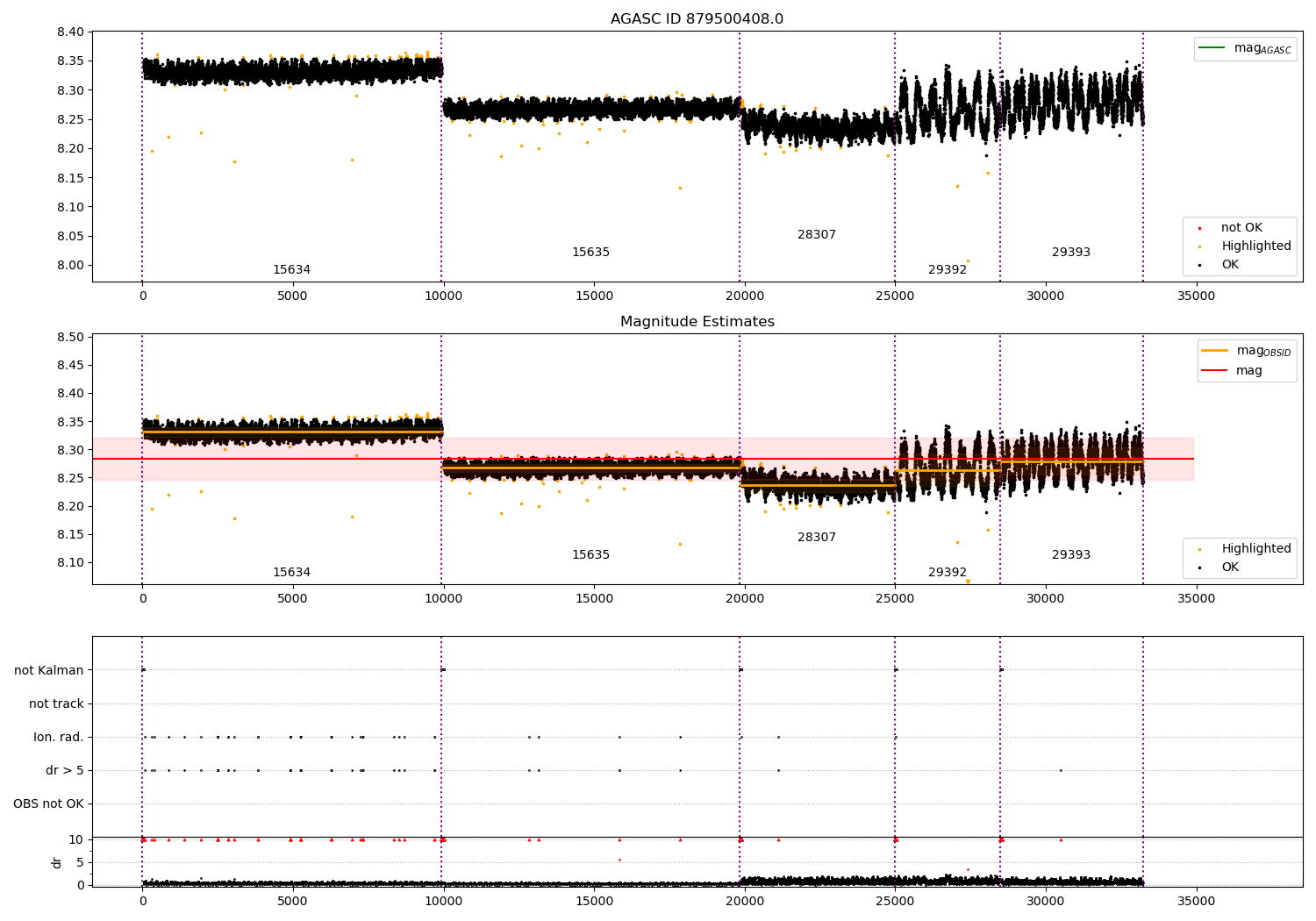This screenshot has width=1316, height=921.
Task: Click obsid label 29393 in the top plot
Action: click(1071, 253)
